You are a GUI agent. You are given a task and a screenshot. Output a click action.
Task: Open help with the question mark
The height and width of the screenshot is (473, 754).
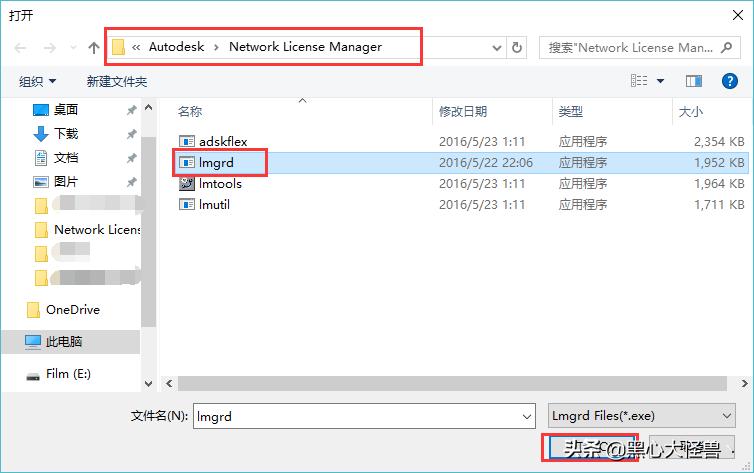click(729, 81)
